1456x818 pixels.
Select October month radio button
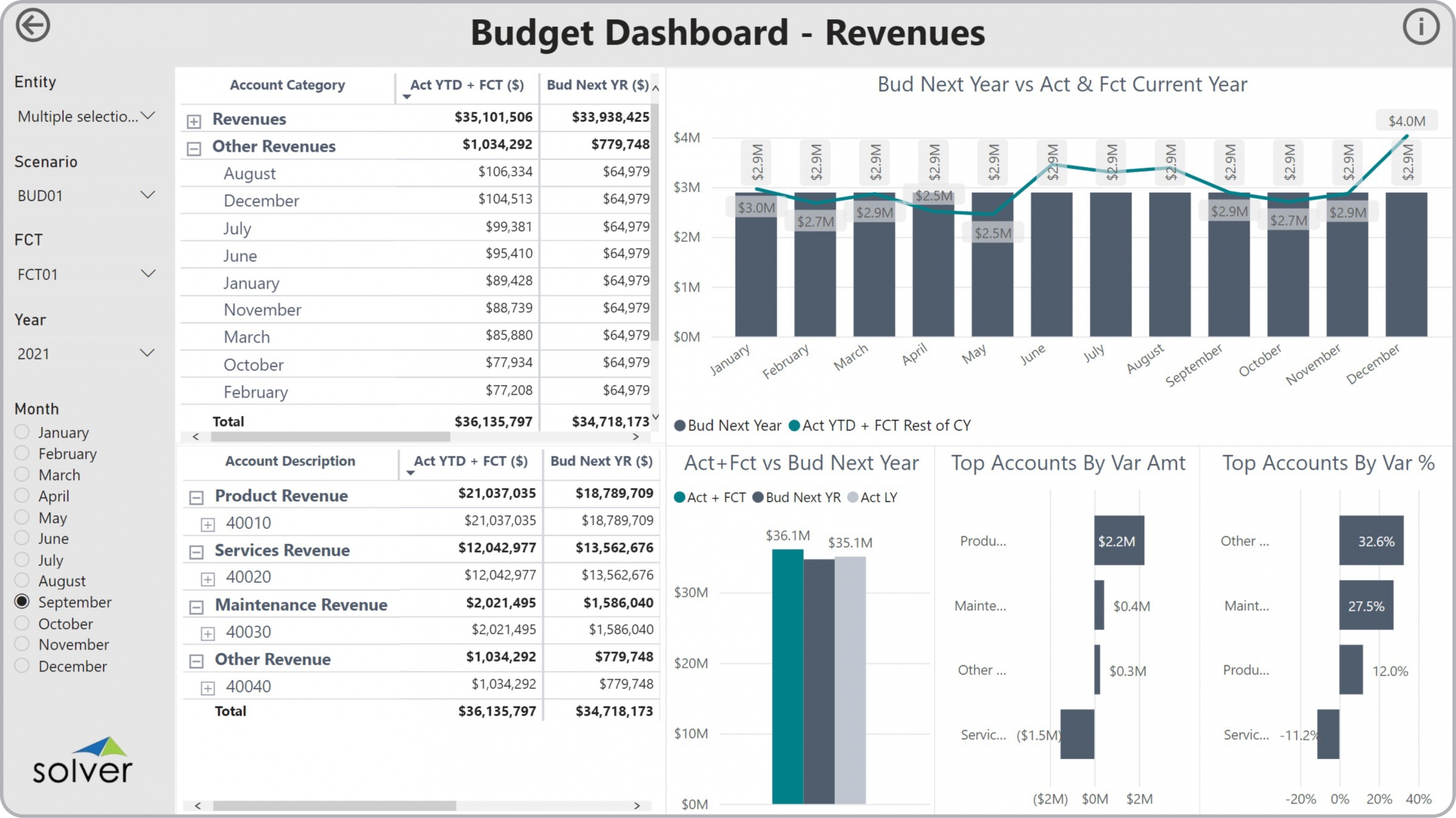22,623
